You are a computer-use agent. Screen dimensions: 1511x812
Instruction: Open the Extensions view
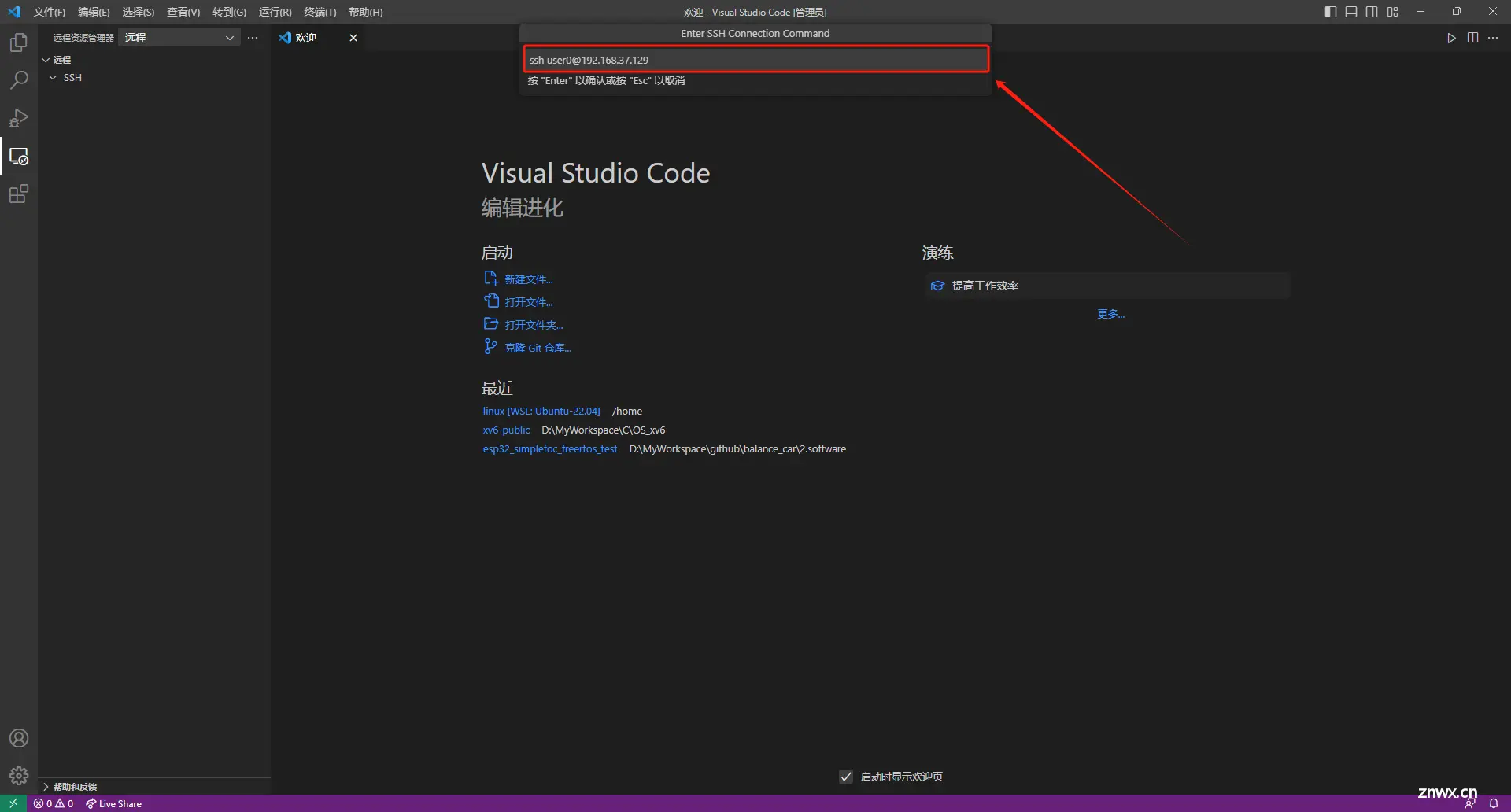click(x=19, y=194)
